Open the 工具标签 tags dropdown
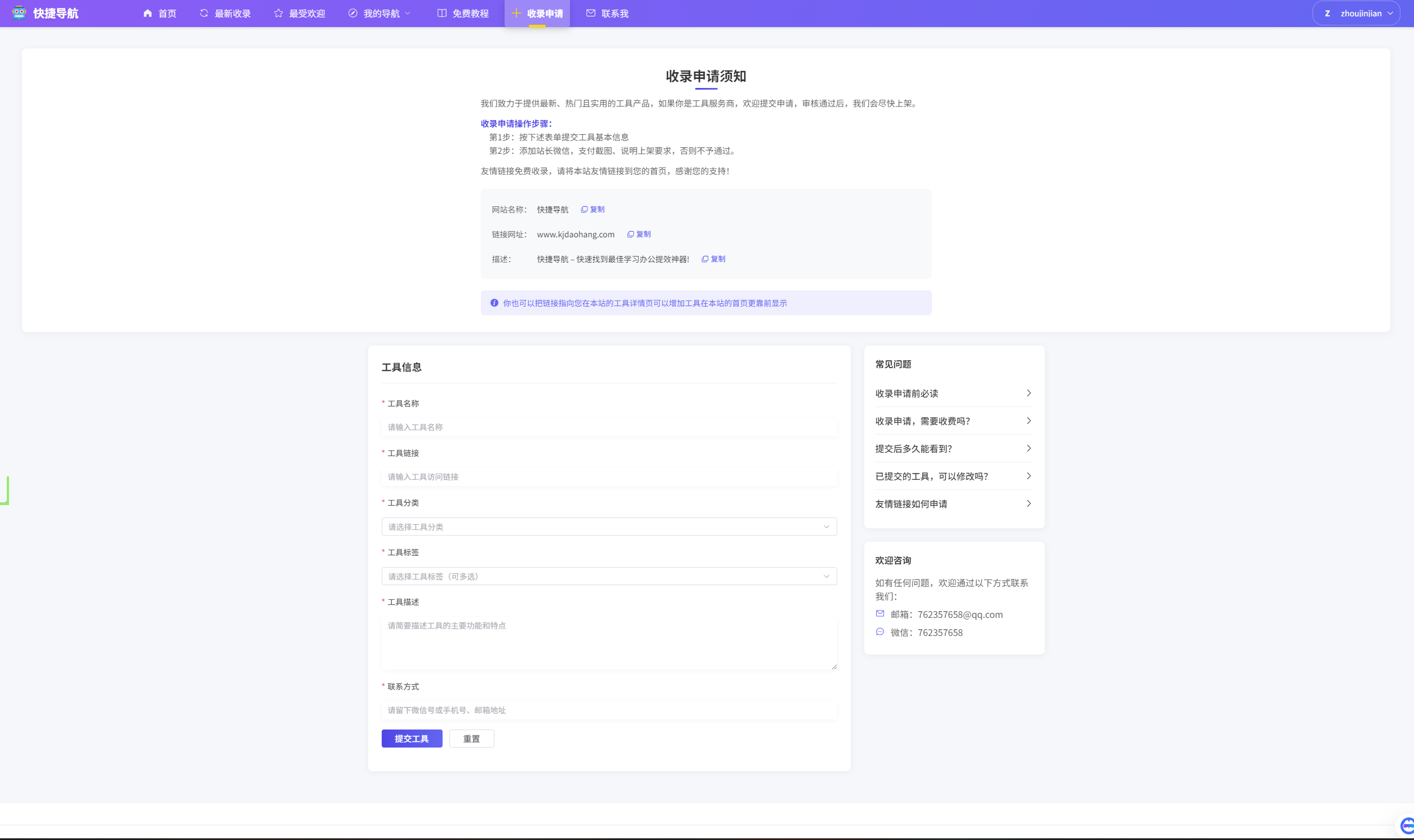1414x840 pixels. (x=608, y=576)
